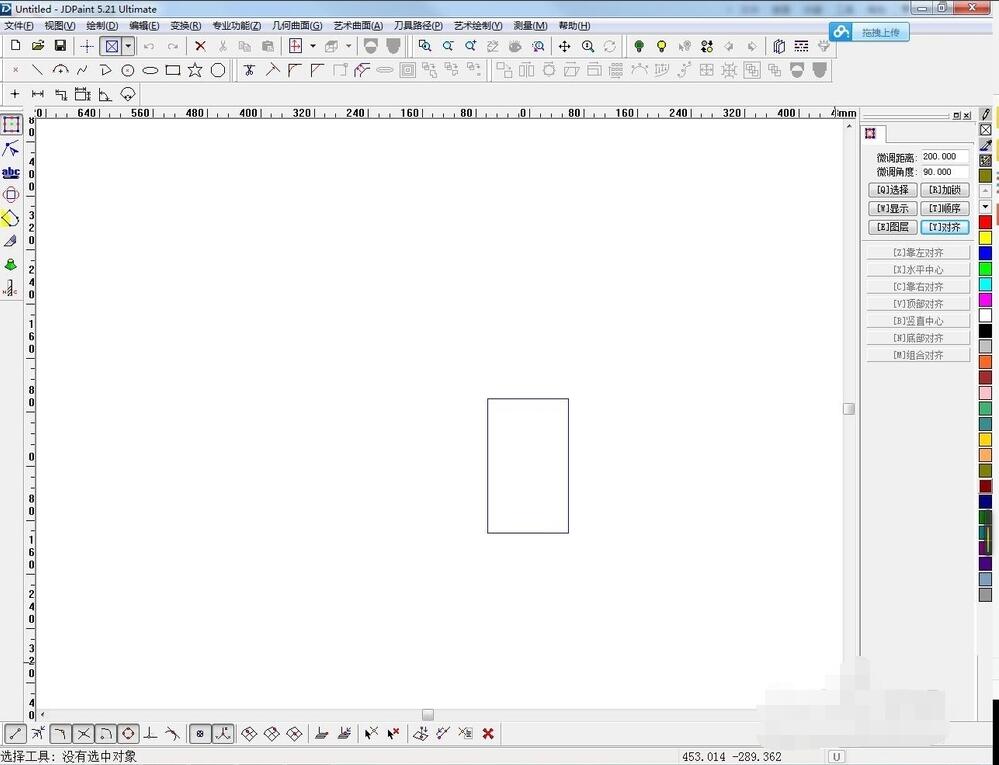
Task: Select the text tool labeled abc
Action: click(x=11, y=172)
